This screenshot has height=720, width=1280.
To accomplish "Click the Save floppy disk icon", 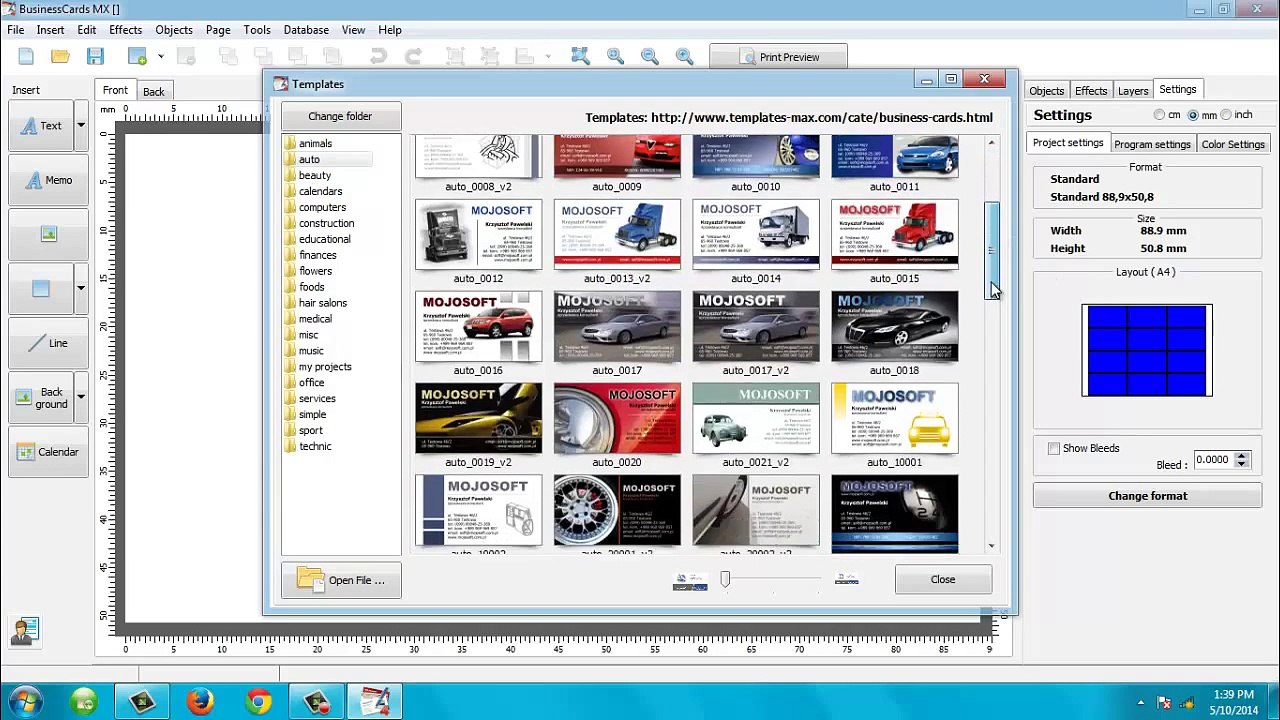I will (x=95, y=57).
